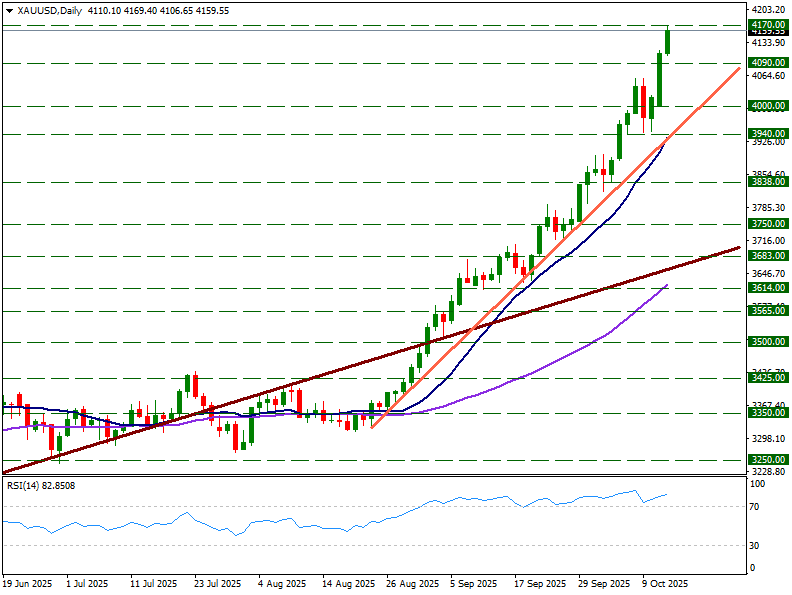Click the 3350.00 horizontal level label
The width and height of the screenshot is (792, 595).
[x=766, y=413]
